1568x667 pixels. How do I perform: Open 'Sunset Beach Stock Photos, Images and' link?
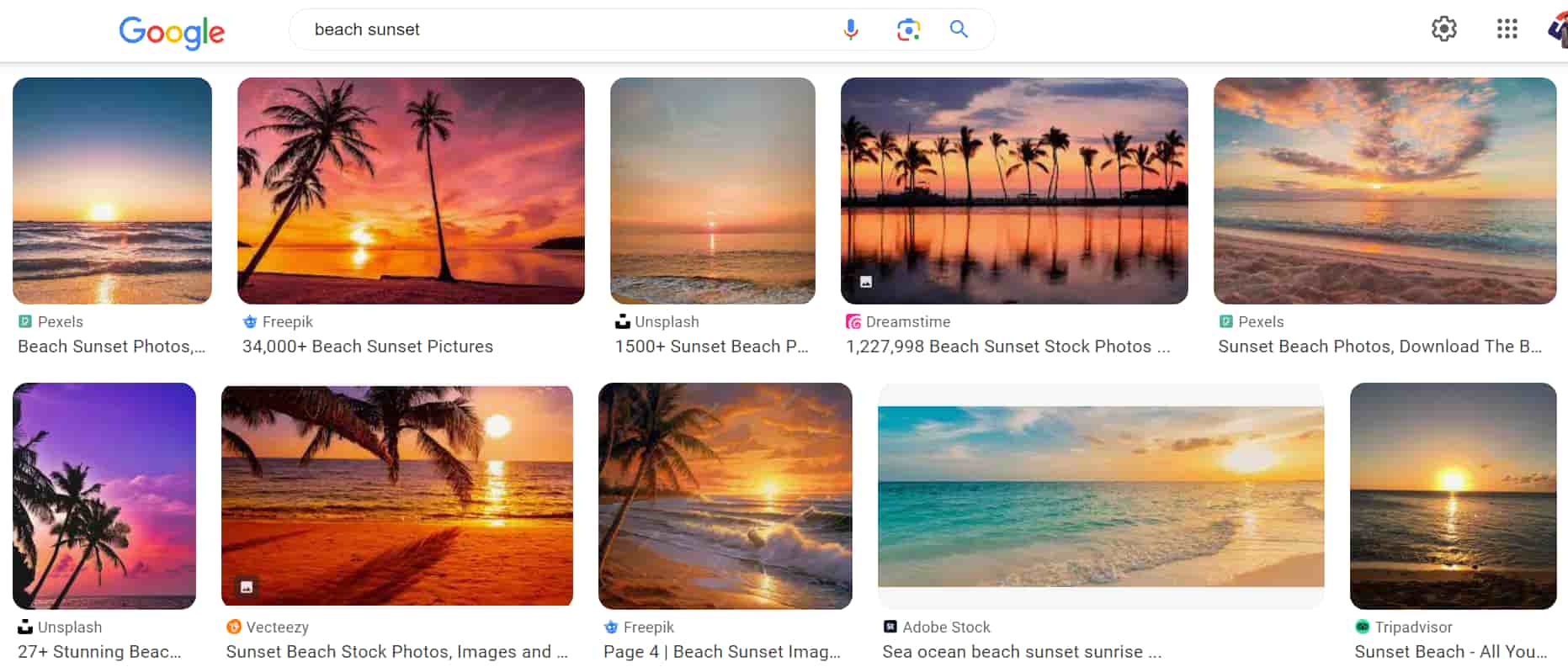(x=396, y=652)
